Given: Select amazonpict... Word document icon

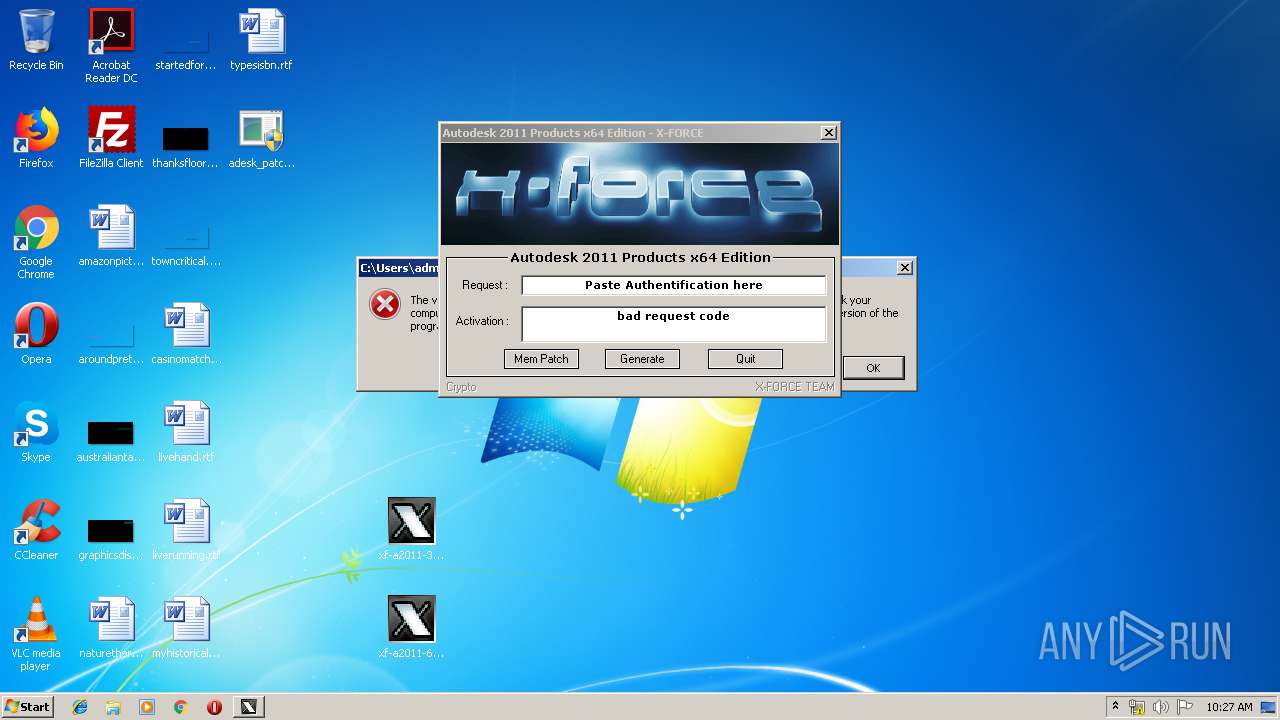Looking at the screenshot, I should (111, 236).
